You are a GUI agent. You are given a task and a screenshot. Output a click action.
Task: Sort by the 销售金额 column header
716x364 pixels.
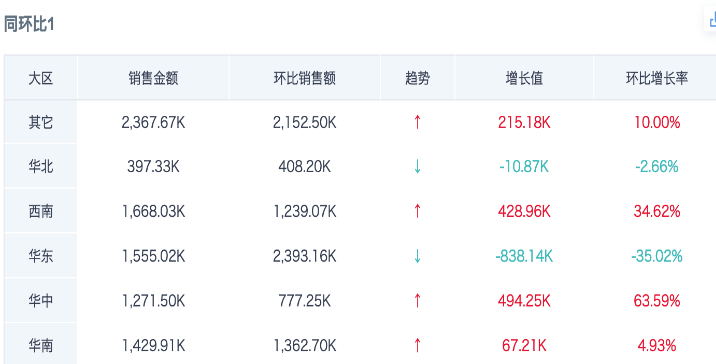coord(153,78)
